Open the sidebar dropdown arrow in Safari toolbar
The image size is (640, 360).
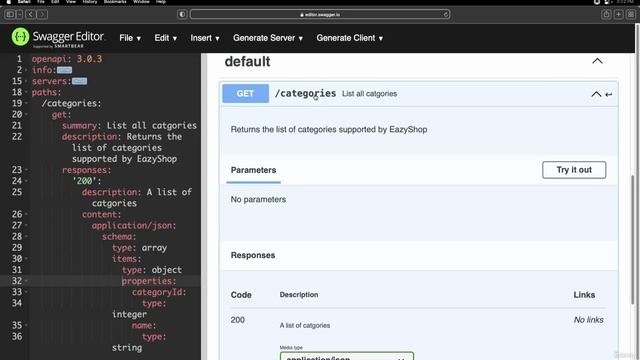coord(19,14)
